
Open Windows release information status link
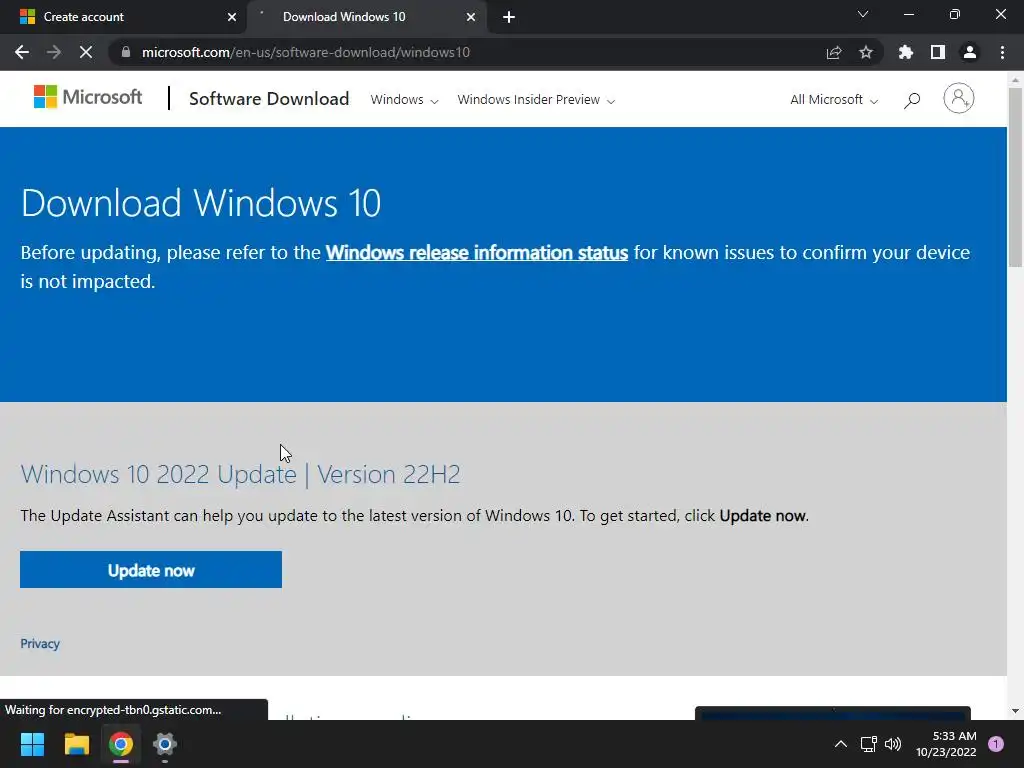[x=477, y=253]
